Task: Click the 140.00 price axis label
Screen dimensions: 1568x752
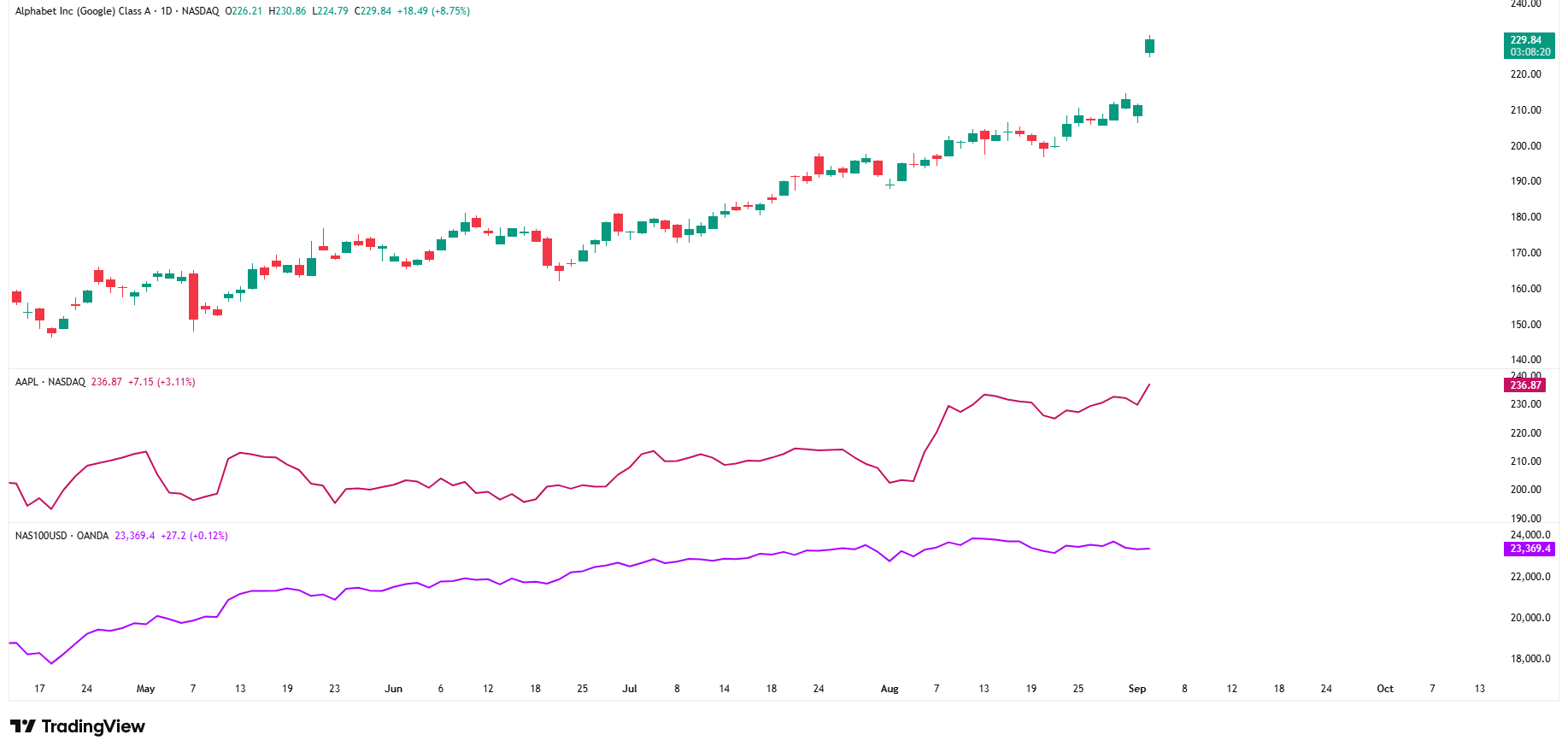Action: [1525, 360]
